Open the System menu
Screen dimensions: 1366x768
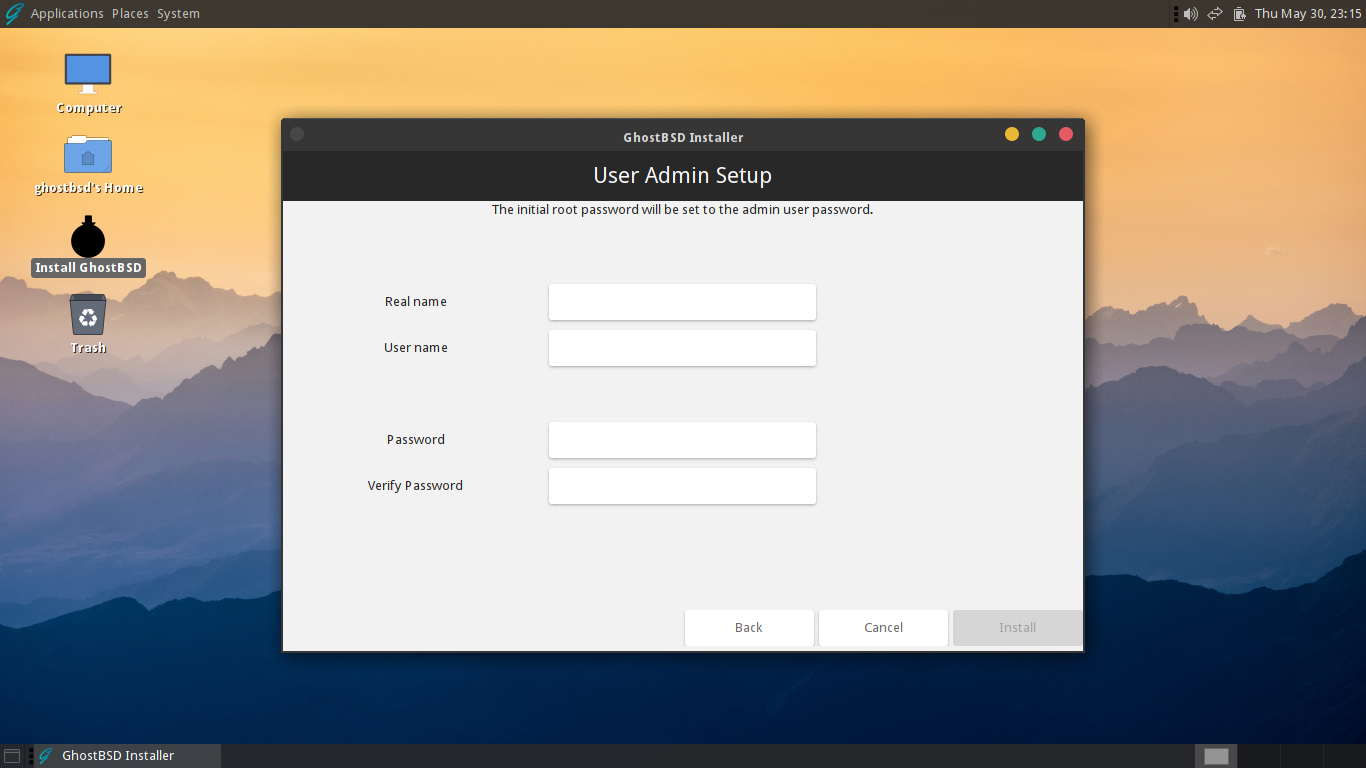tap(178, 14)
